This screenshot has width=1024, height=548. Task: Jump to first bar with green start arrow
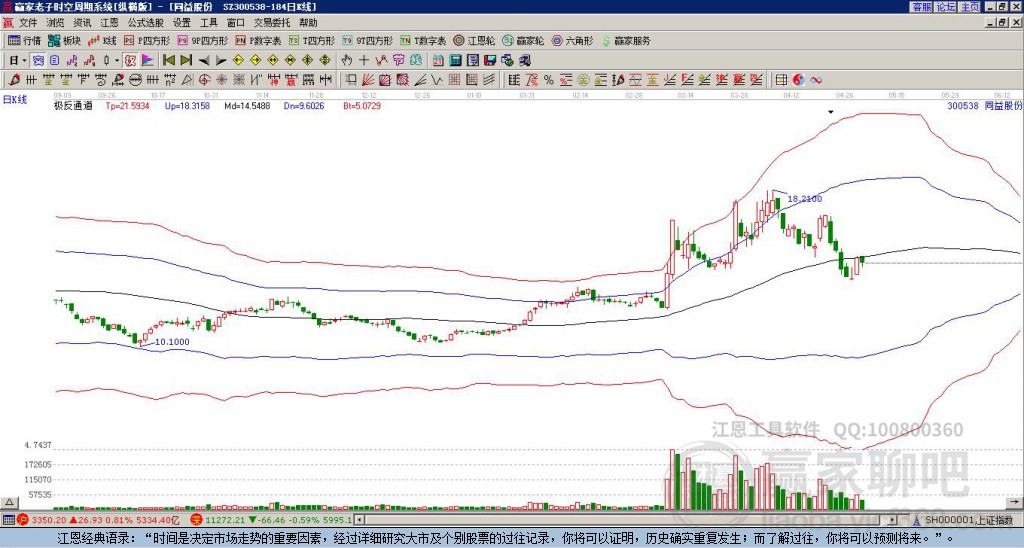(168, 61)
